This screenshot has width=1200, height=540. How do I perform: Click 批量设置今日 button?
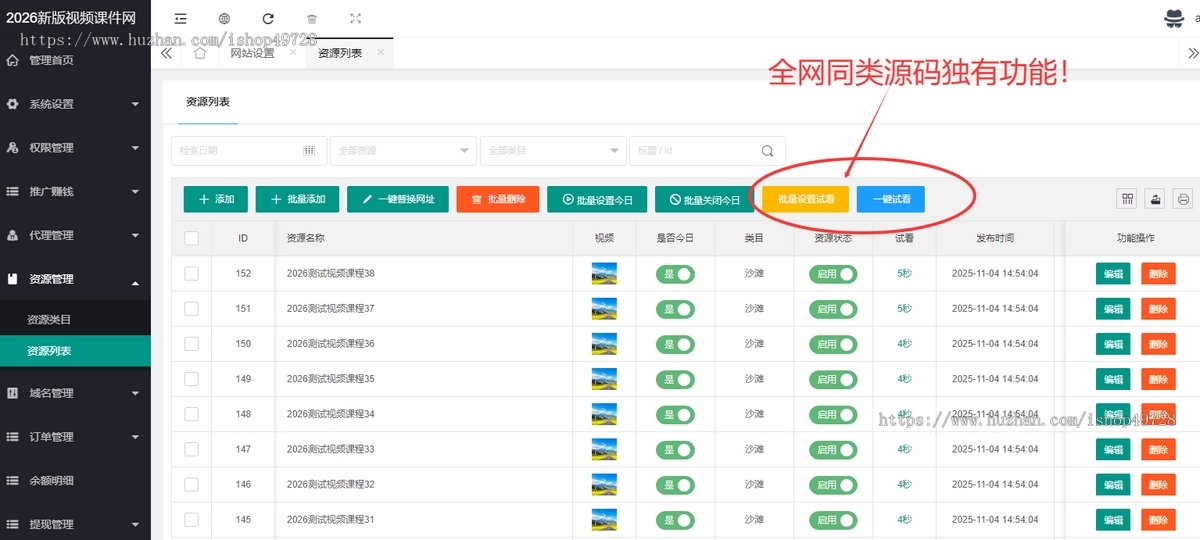coord(597,199)
